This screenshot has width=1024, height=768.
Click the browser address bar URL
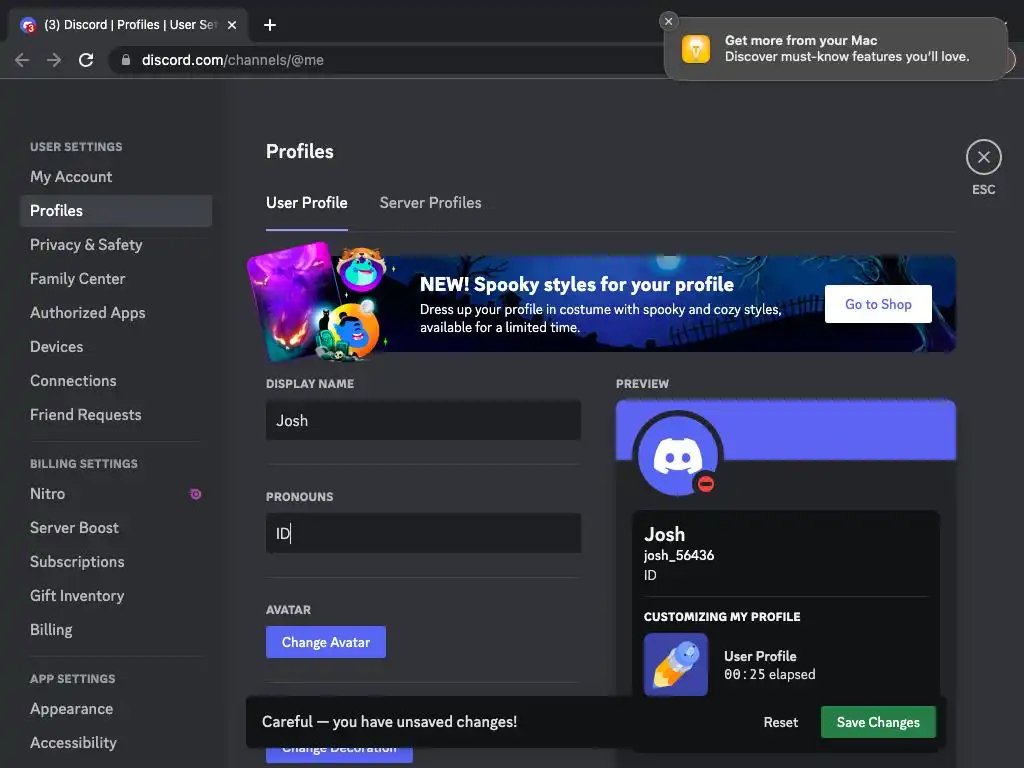tap(232, 60)
